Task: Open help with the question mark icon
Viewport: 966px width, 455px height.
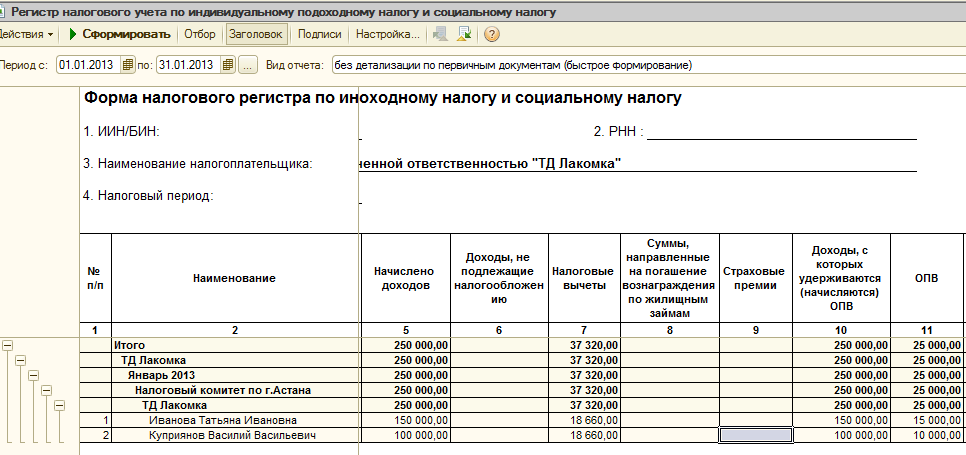Action: [492, 34]
